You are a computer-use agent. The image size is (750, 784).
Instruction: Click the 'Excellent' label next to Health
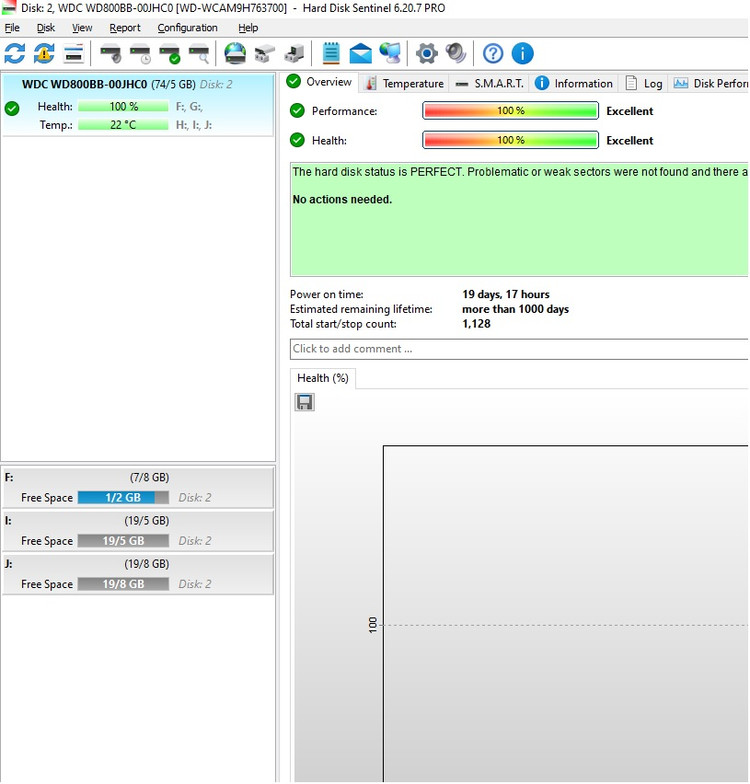tap(630, 140)
